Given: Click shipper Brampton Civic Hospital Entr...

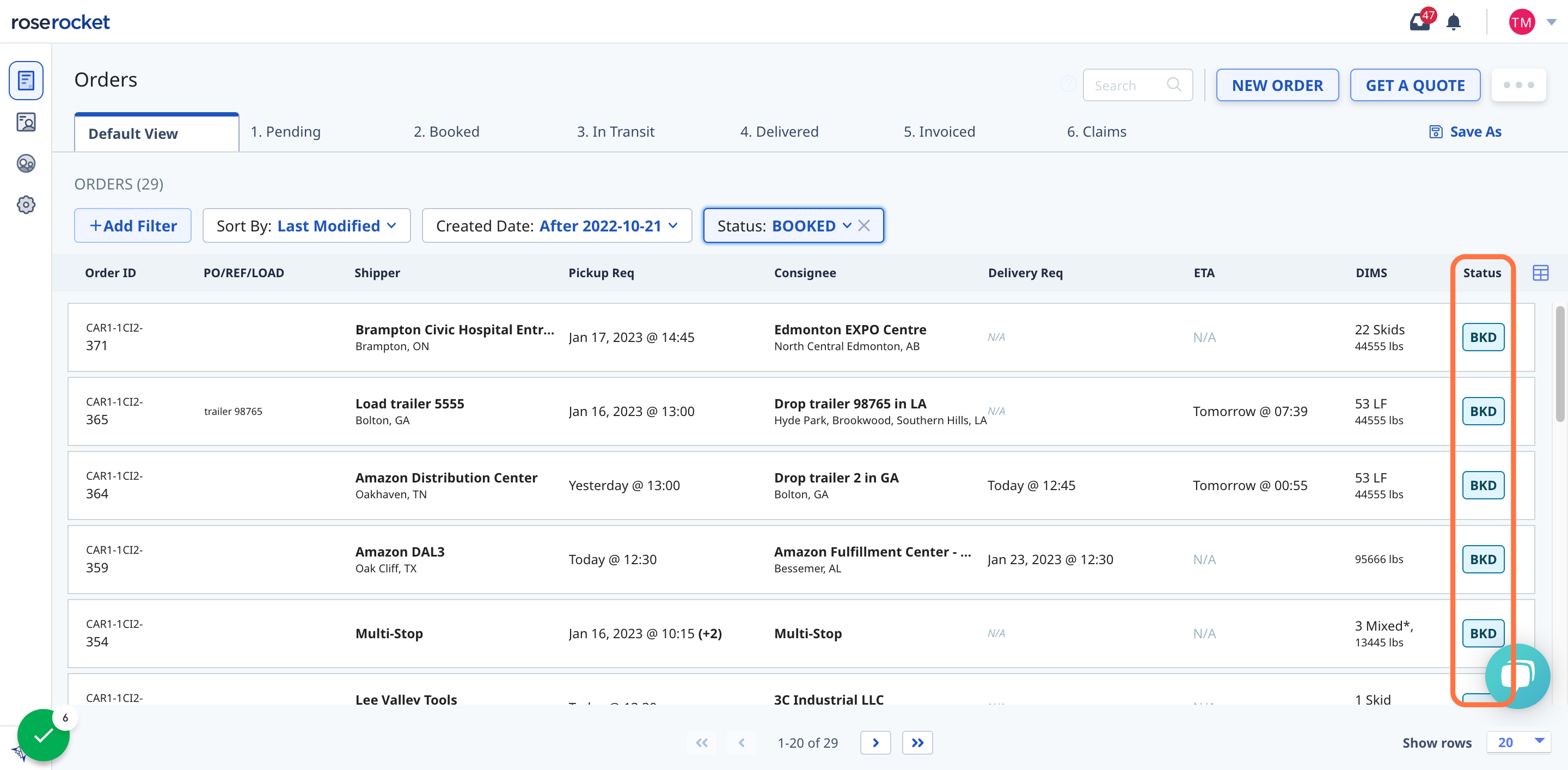Looking at the screenshot, I should coord(455,329).
